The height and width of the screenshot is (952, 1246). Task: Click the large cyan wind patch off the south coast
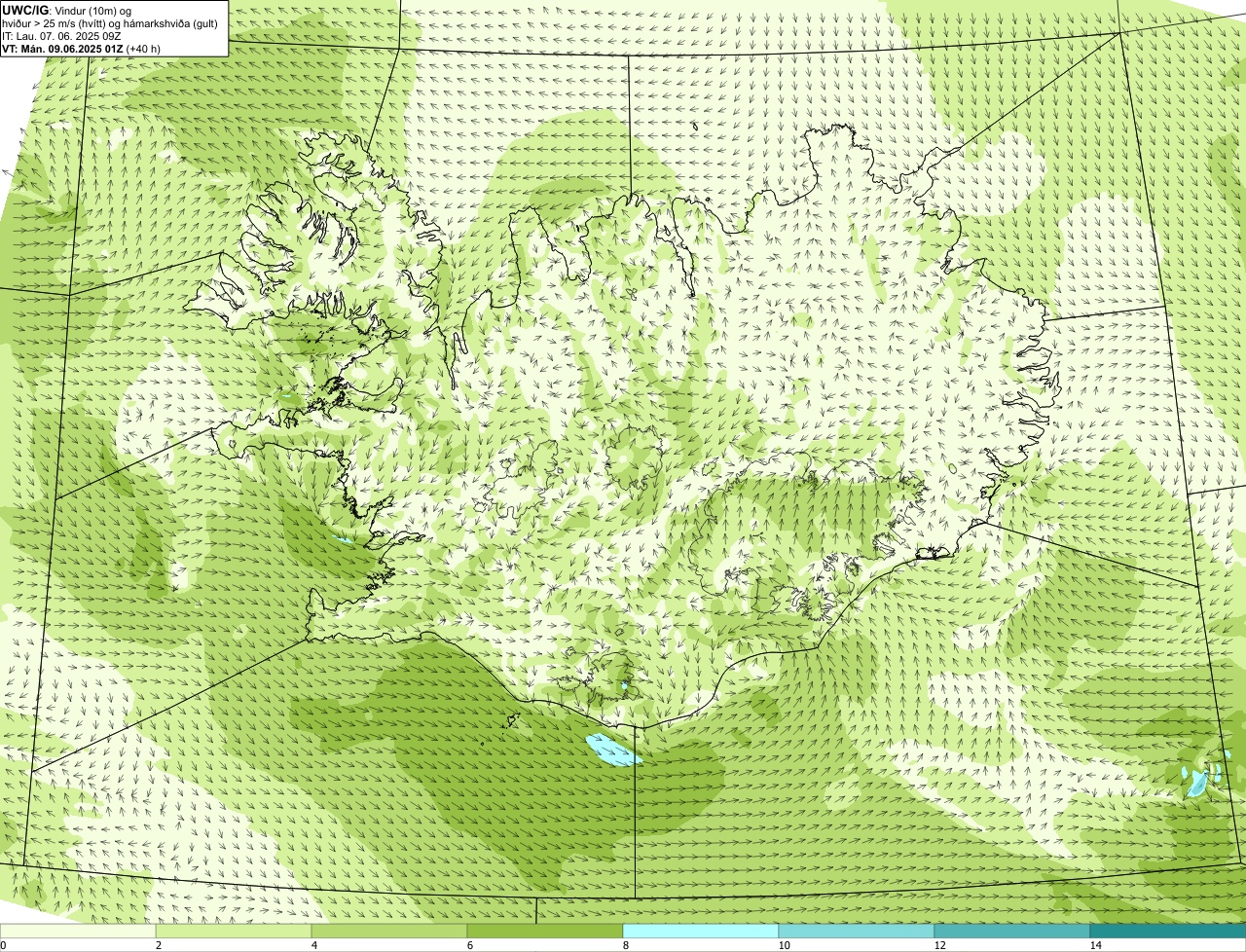tap(613, 751)
